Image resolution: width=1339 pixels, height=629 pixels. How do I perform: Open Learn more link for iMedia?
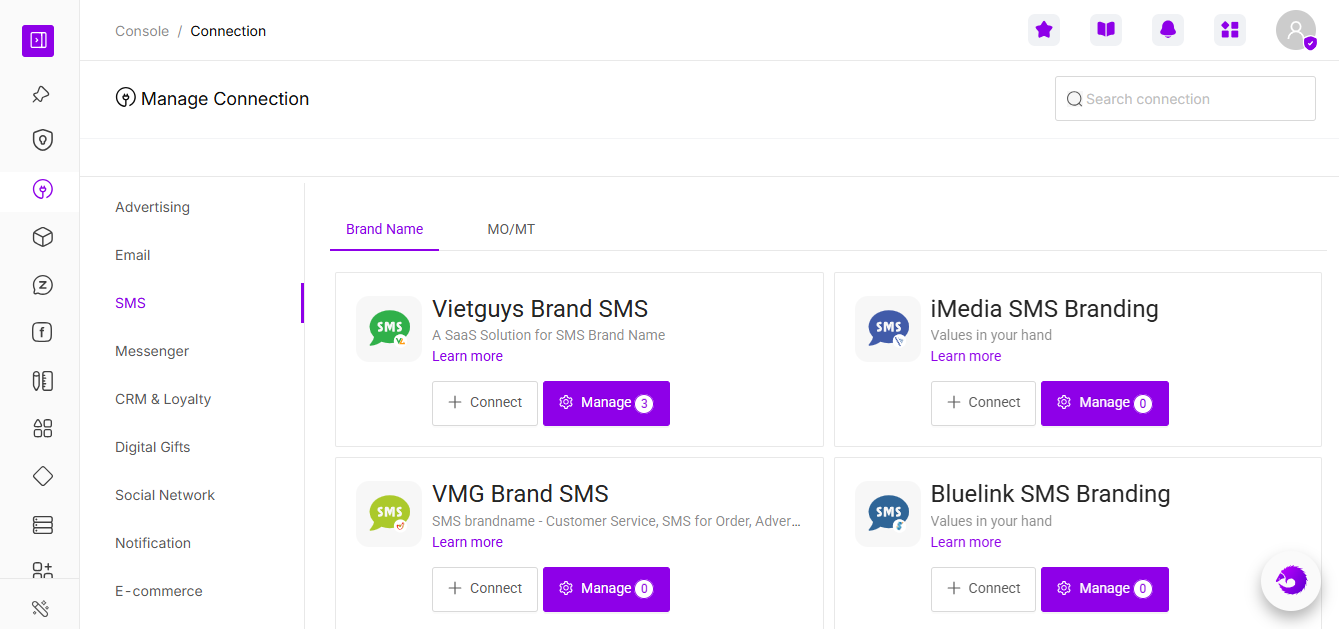coord(966,356)
